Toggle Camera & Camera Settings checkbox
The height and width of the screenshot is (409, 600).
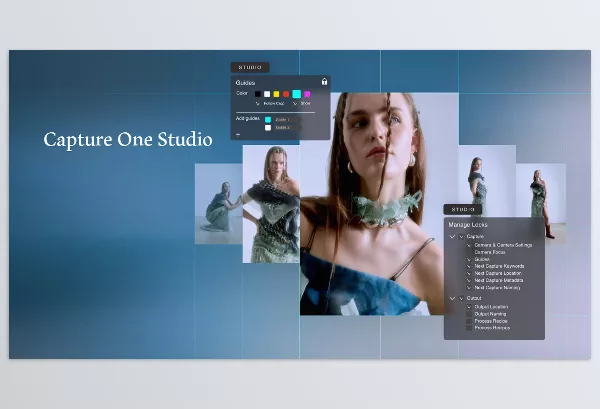click(469, 245)
